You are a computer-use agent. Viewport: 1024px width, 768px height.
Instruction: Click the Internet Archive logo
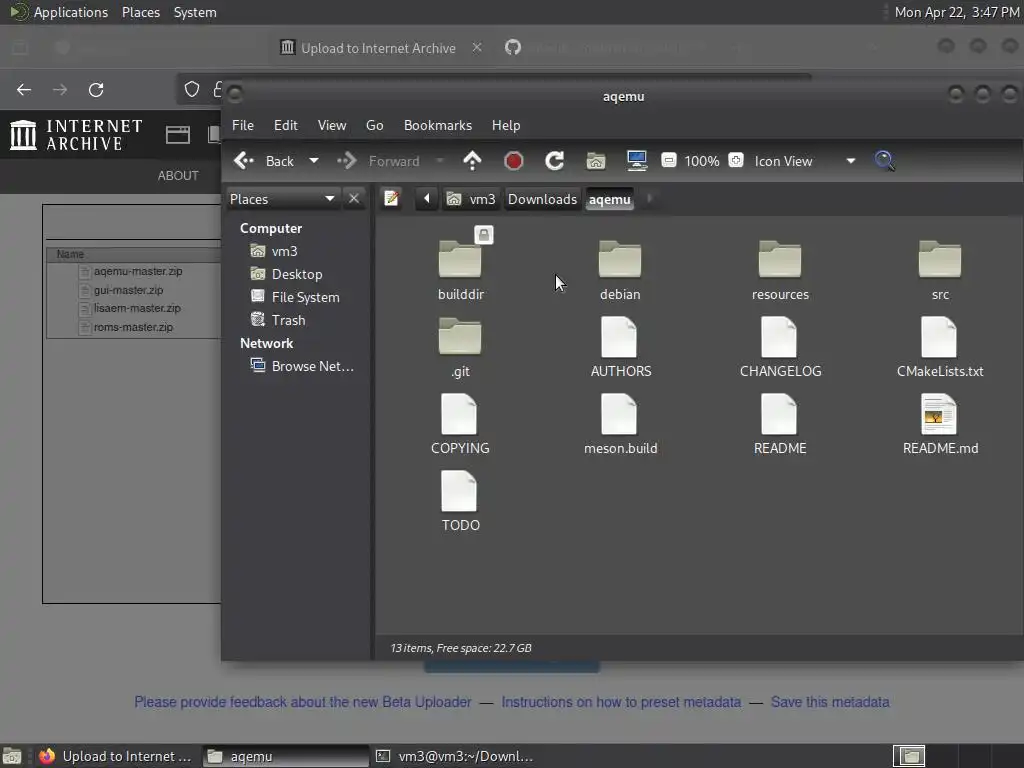pos(76,135)
